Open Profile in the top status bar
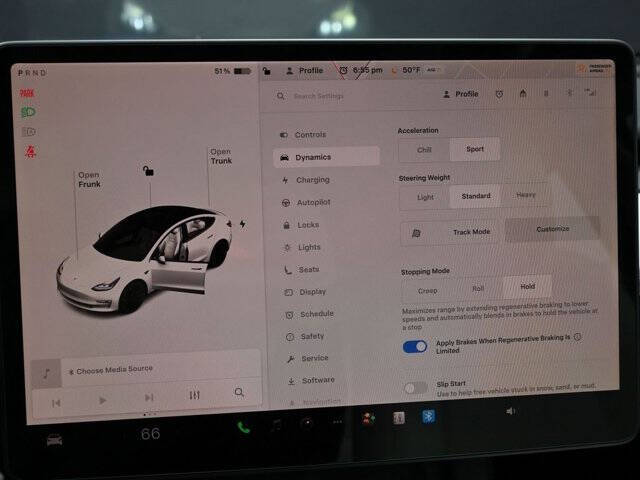640x480 pixels. (304, 71)
